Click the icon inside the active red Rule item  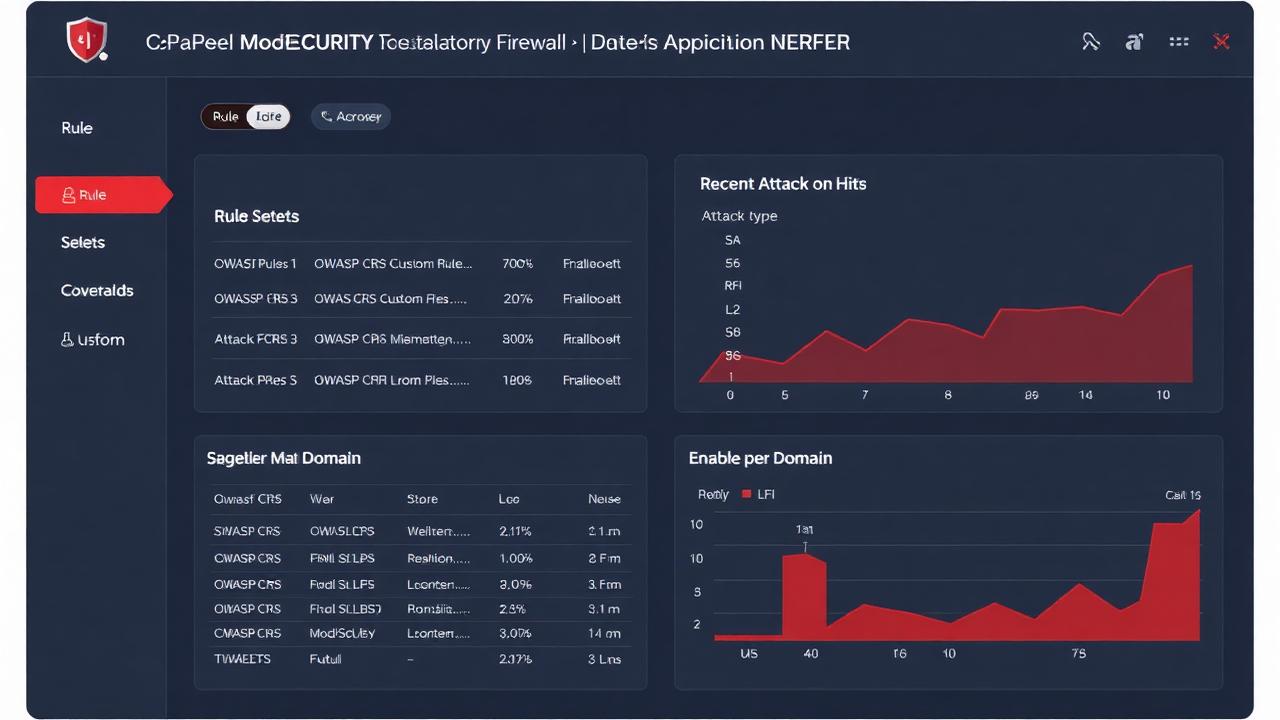pos(68,195)
